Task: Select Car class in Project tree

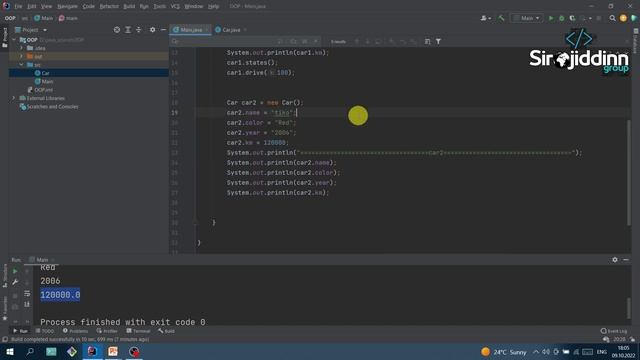Action: pyautogui.click(x=45, y=73)
